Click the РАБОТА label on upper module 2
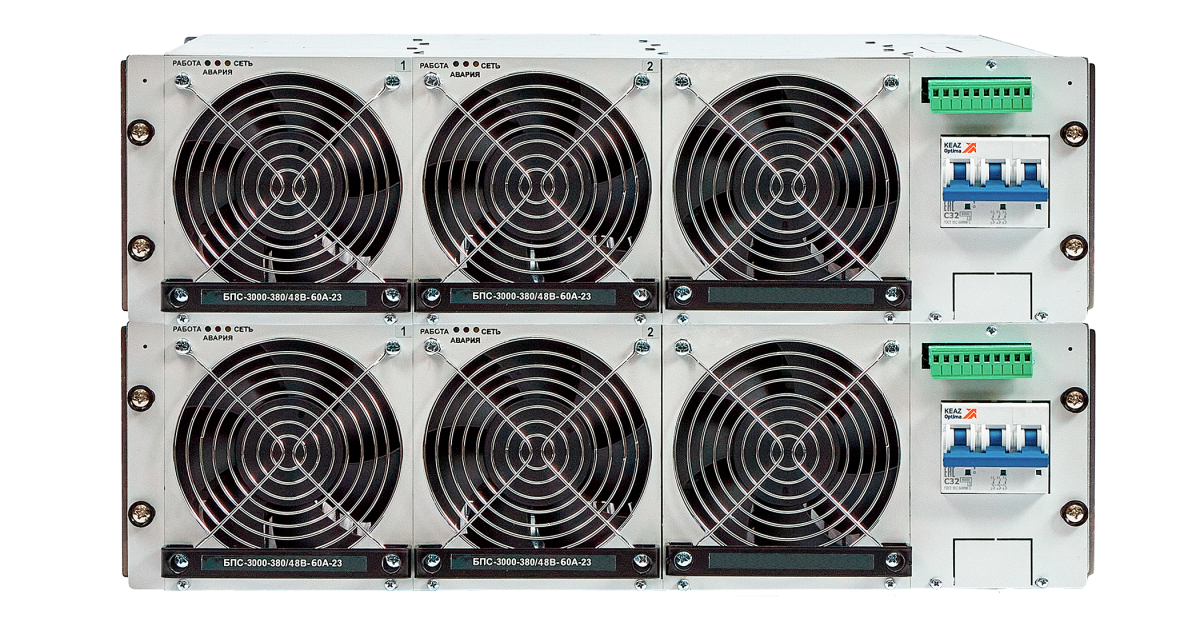Image resolution: width=1200 pixels, height=634 pixels. pyautogui.click(x=436, y=65)
